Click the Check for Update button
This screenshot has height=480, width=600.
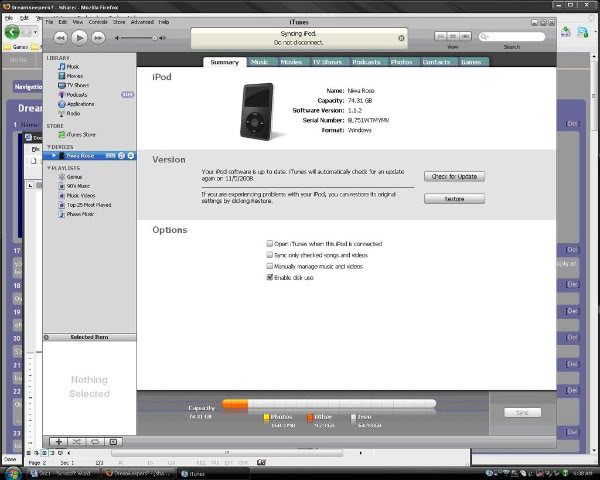coord(454,176)
